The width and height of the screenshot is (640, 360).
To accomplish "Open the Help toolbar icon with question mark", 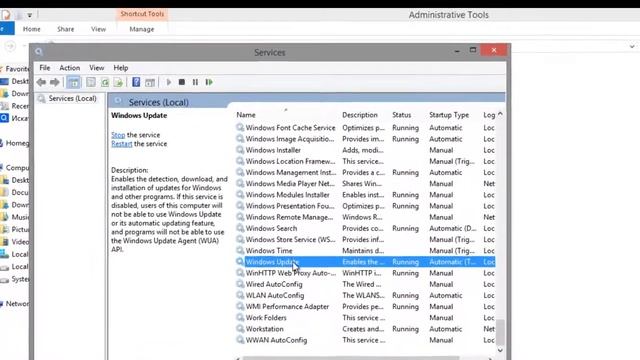I will (136, 82).
